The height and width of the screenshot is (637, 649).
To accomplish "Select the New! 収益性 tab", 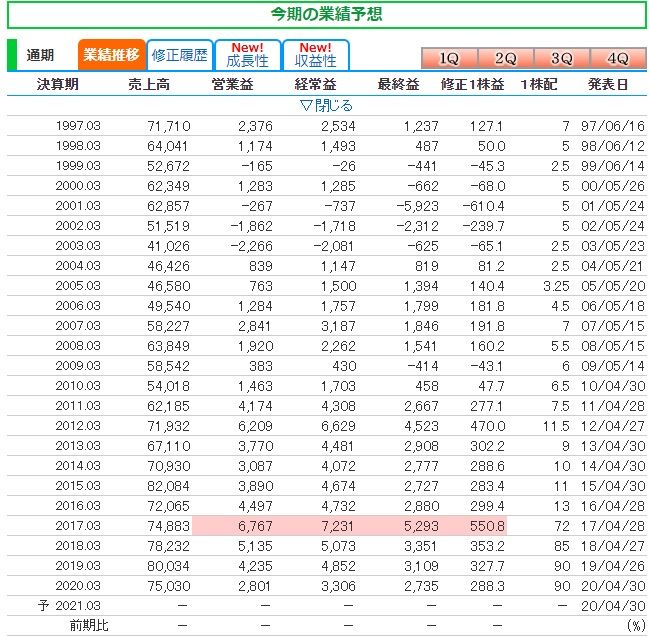I will point(315,55).
